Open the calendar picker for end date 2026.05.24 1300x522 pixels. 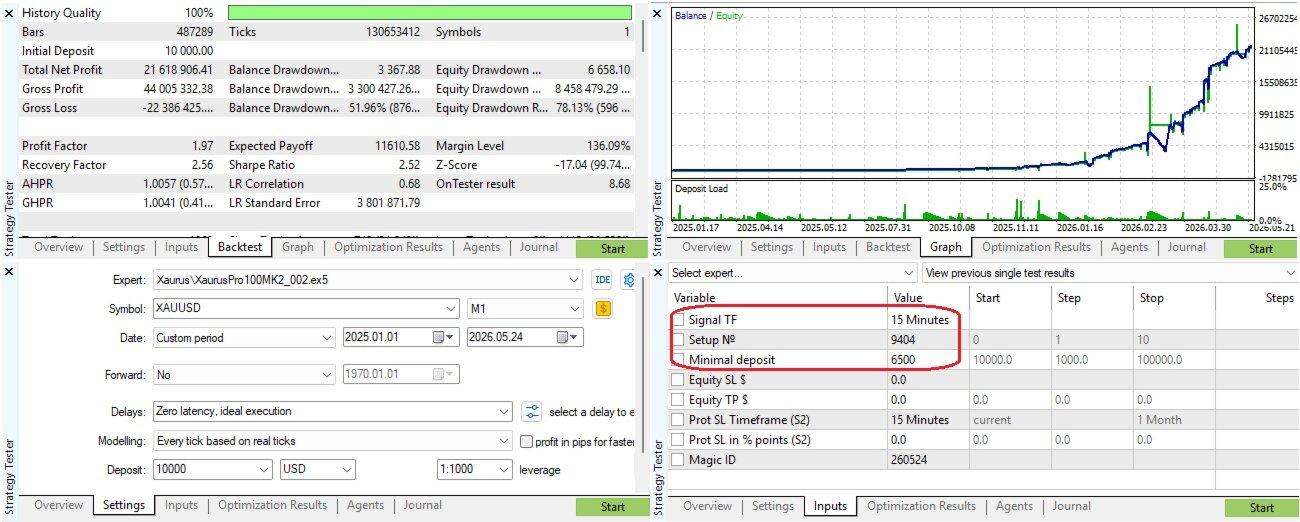566,338
